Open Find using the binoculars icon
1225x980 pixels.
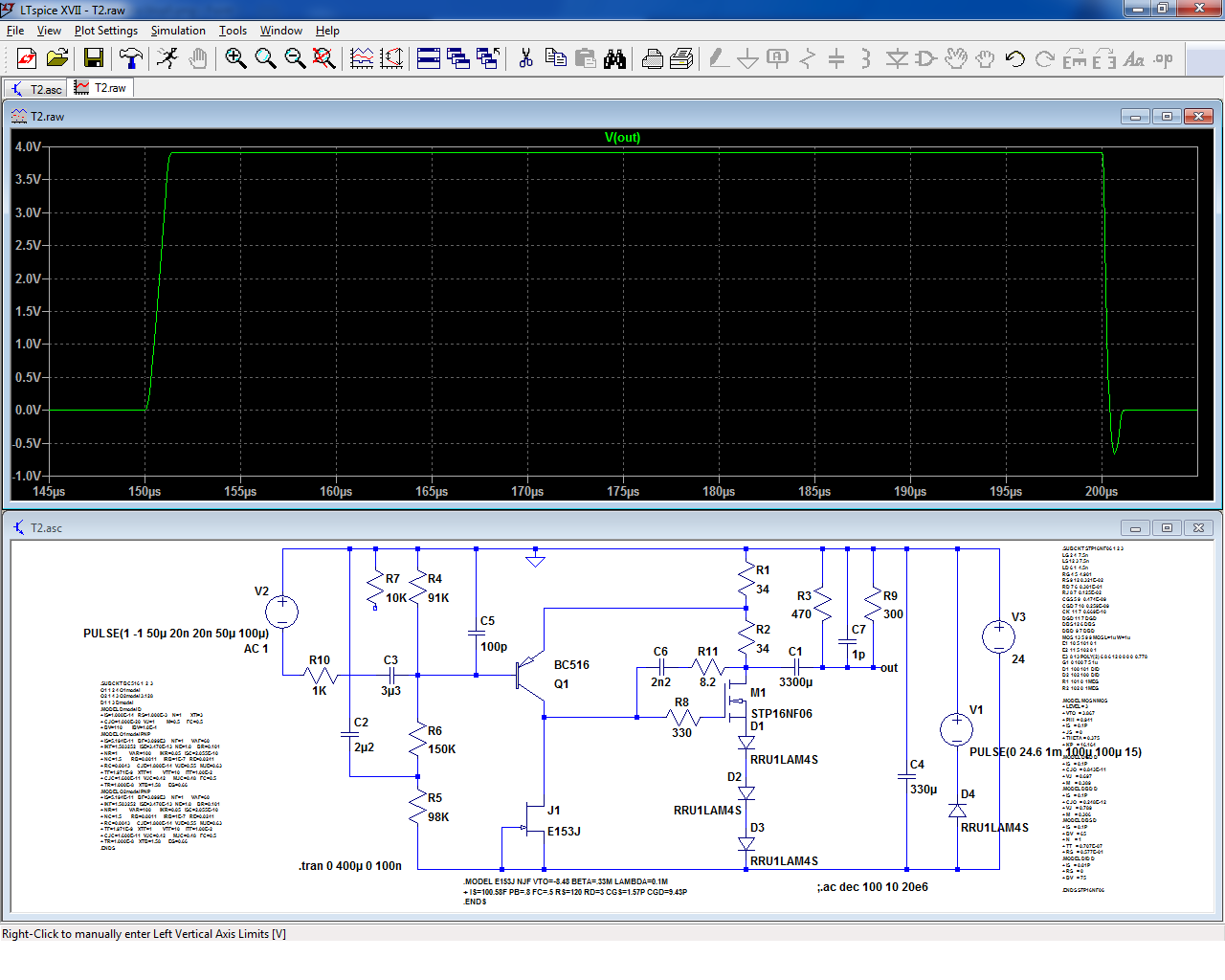click(615, 59)
